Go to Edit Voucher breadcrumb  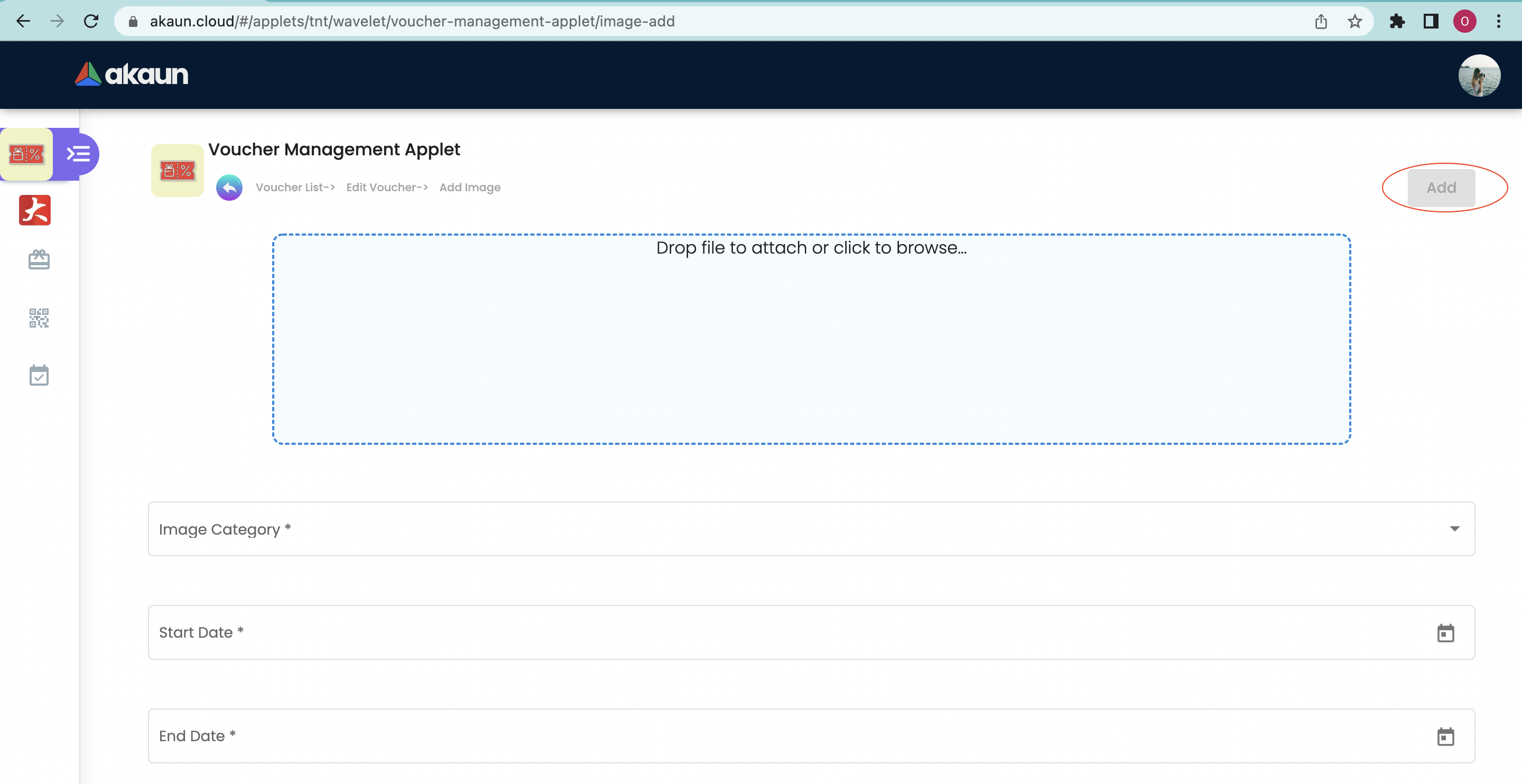386,188
